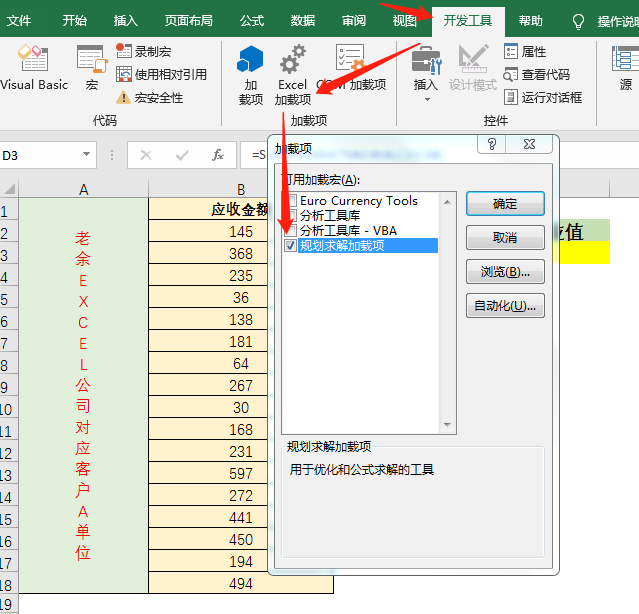Switch to the 开始 tab
This screenshot has width=639, height=614.
click(x=75, y=20)
